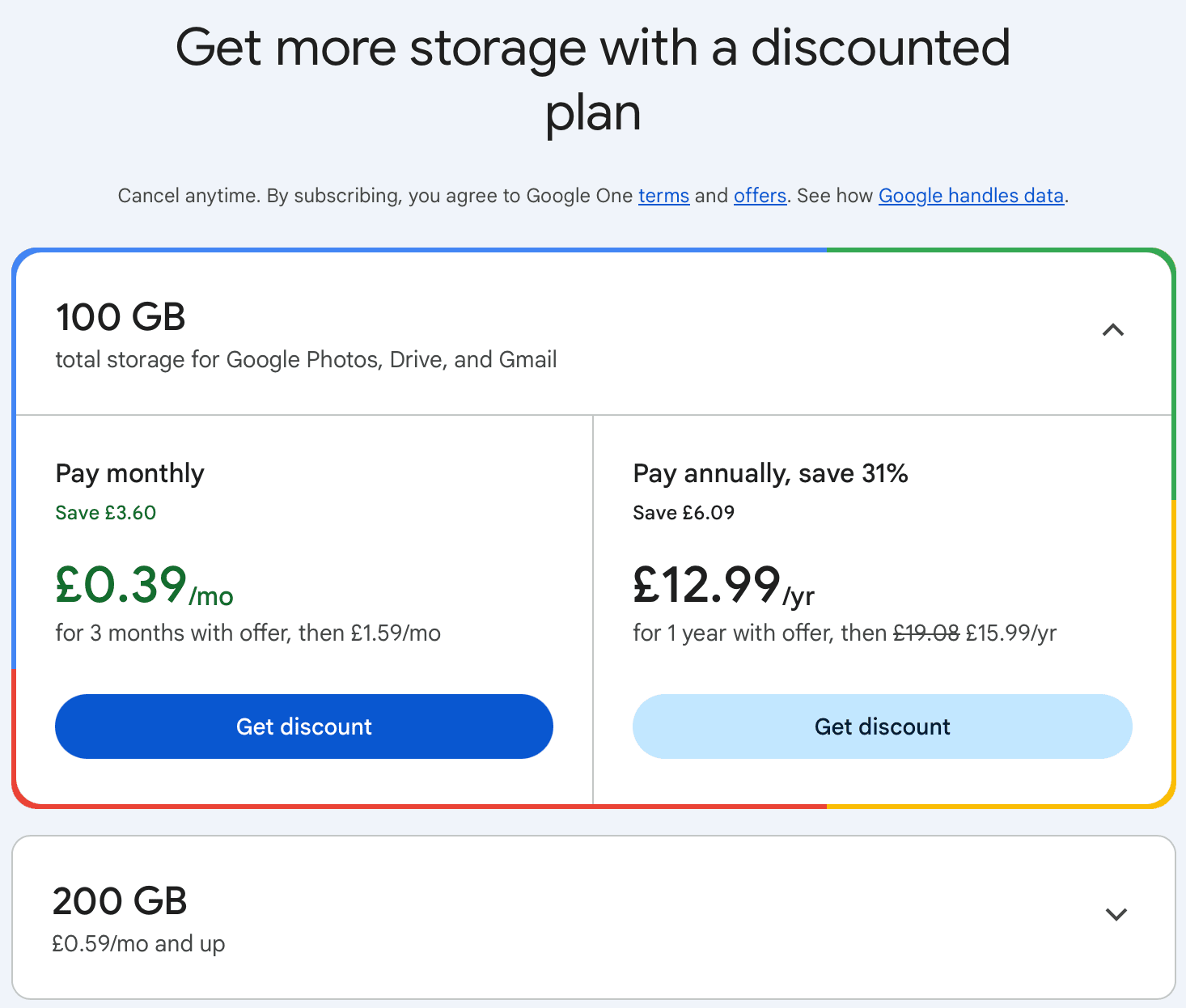The image size is (1186, 1008).
Task: View the offers link details
Action: [759, 195]
